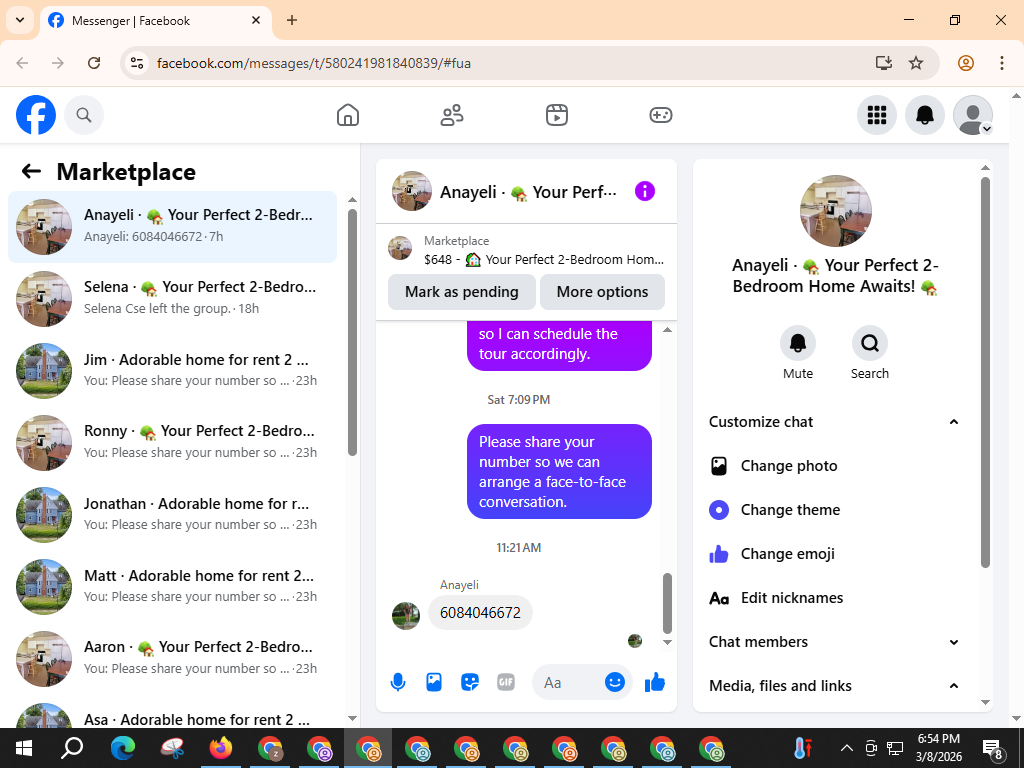Launch Microsoft Edge from taskbar
Viewport: 1024px width, 768px height.
click(x=123, y=748)
